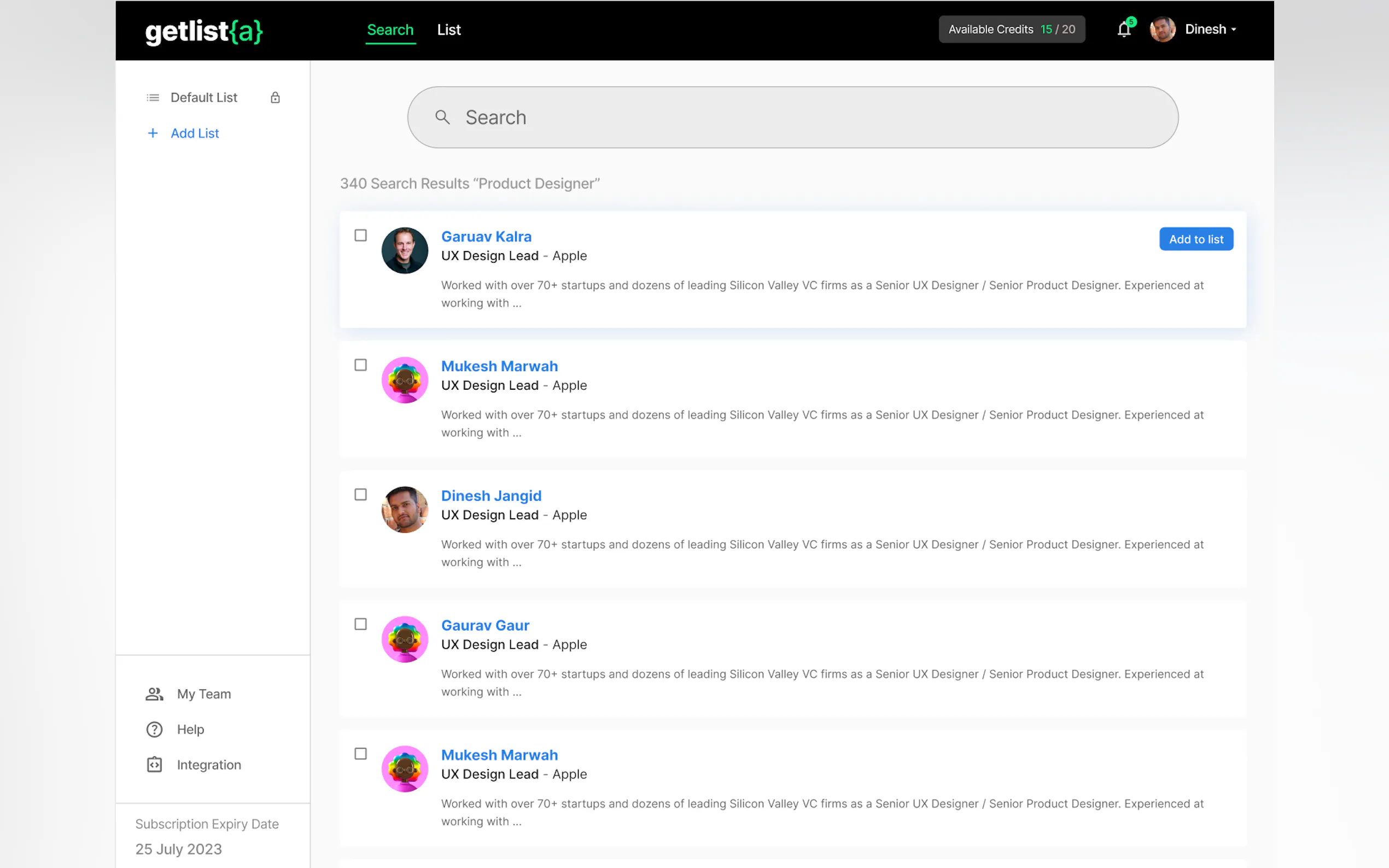Click the notification bell icon
Screen dimensions: 1389x868
click(x=1124, y=30)
